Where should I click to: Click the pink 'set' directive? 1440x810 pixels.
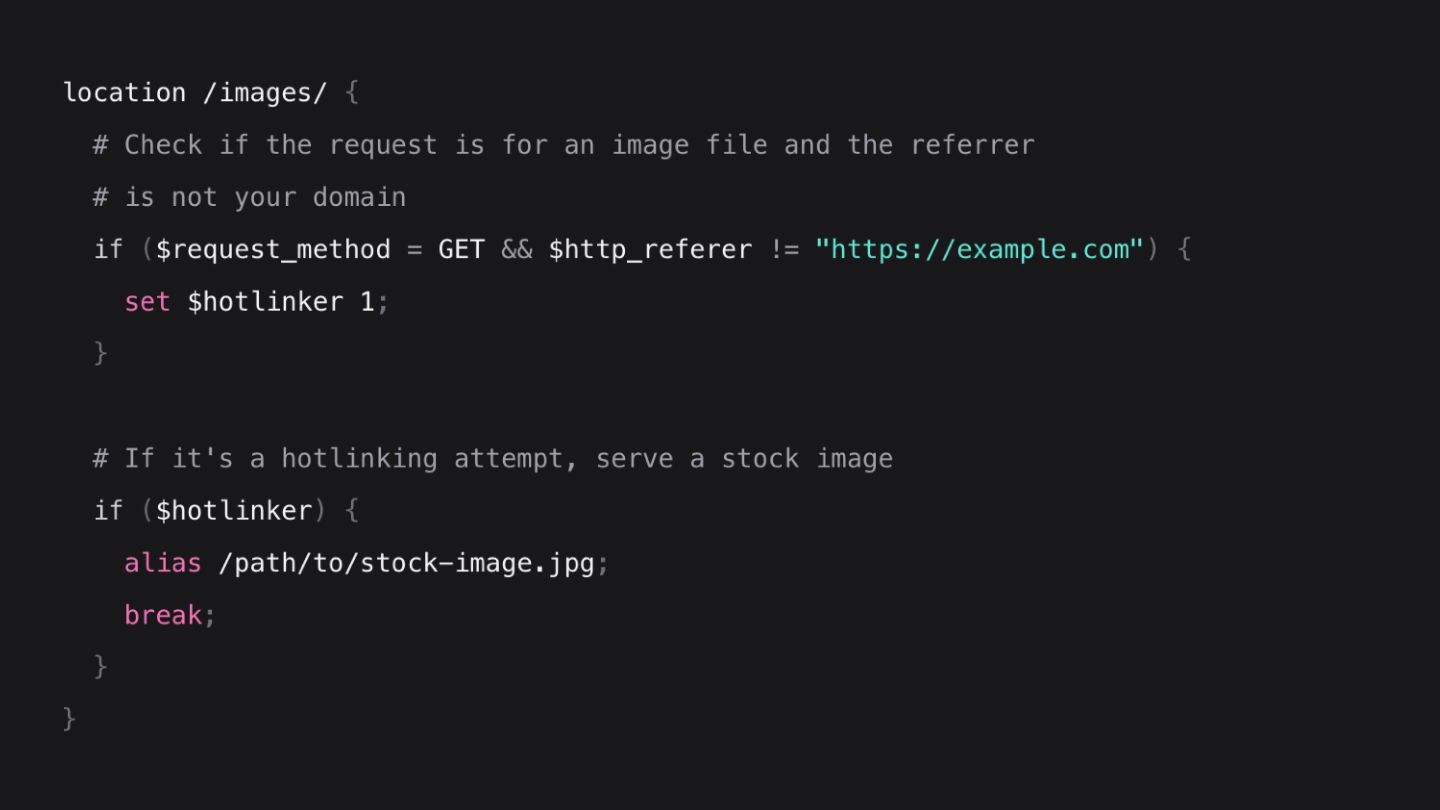(x=147, y=301)
